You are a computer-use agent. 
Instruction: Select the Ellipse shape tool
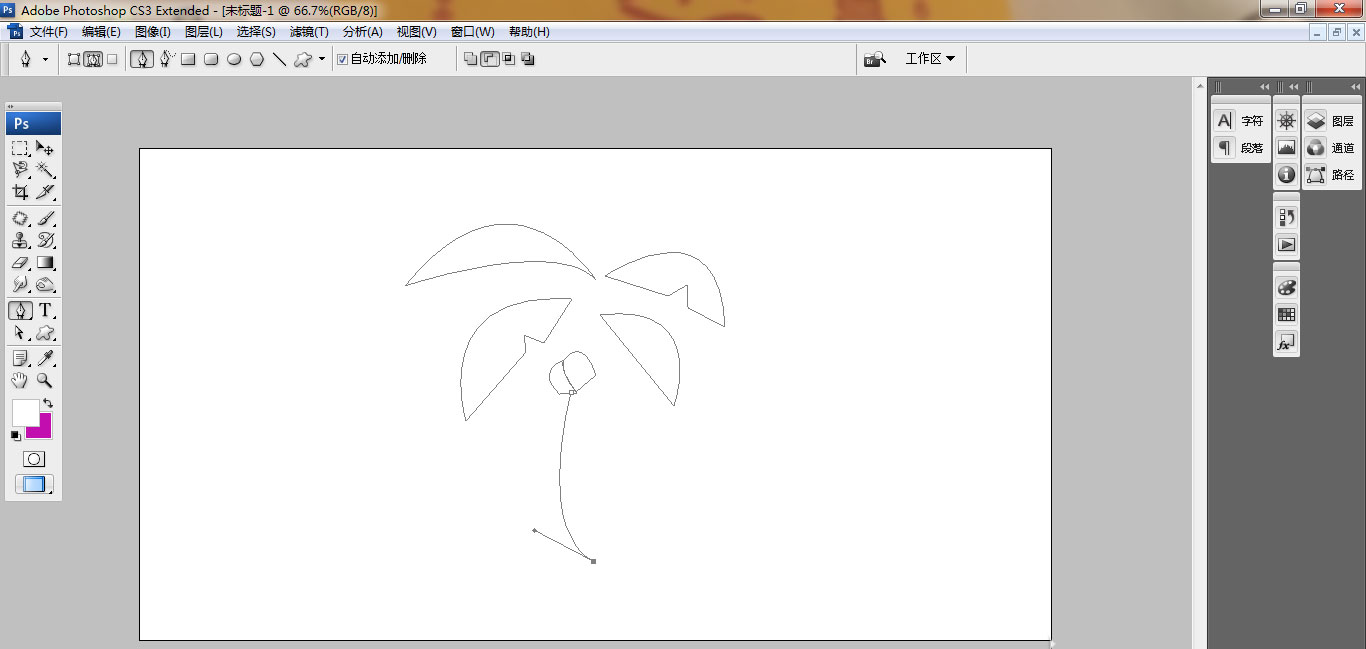click(x=234, y=59)
